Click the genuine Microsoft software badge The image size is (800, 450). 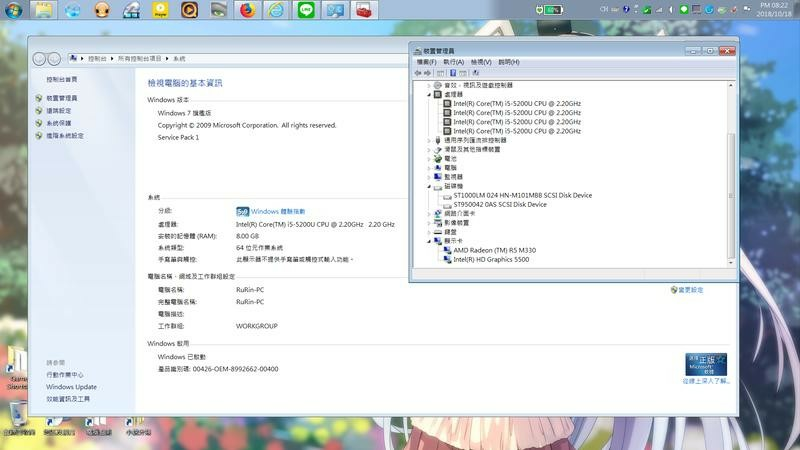tap(706, 364)
